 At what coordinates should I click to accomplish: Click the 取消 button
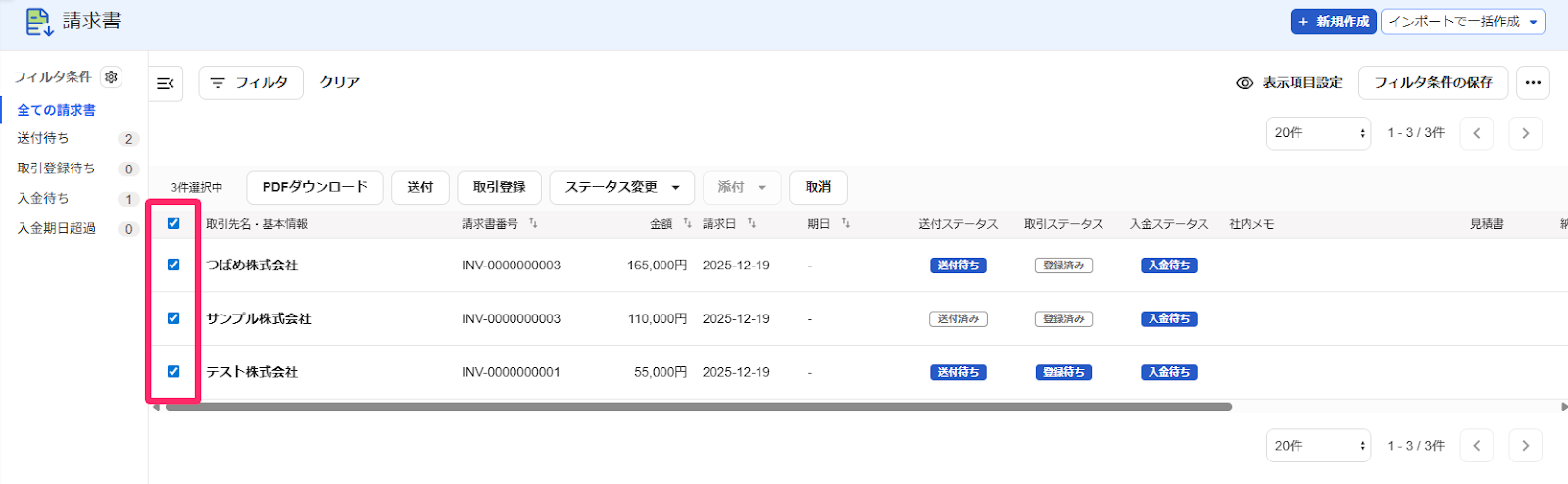[x=818, y=187]
